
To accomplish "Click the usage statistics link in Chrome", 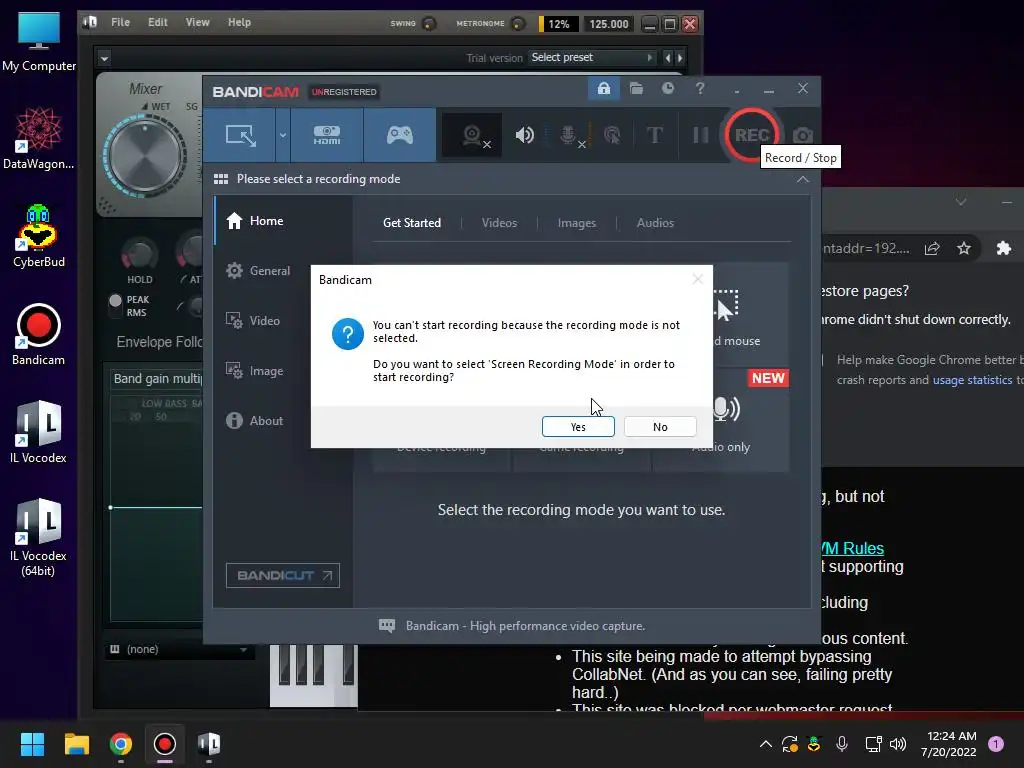I will [x=972, y=380].
